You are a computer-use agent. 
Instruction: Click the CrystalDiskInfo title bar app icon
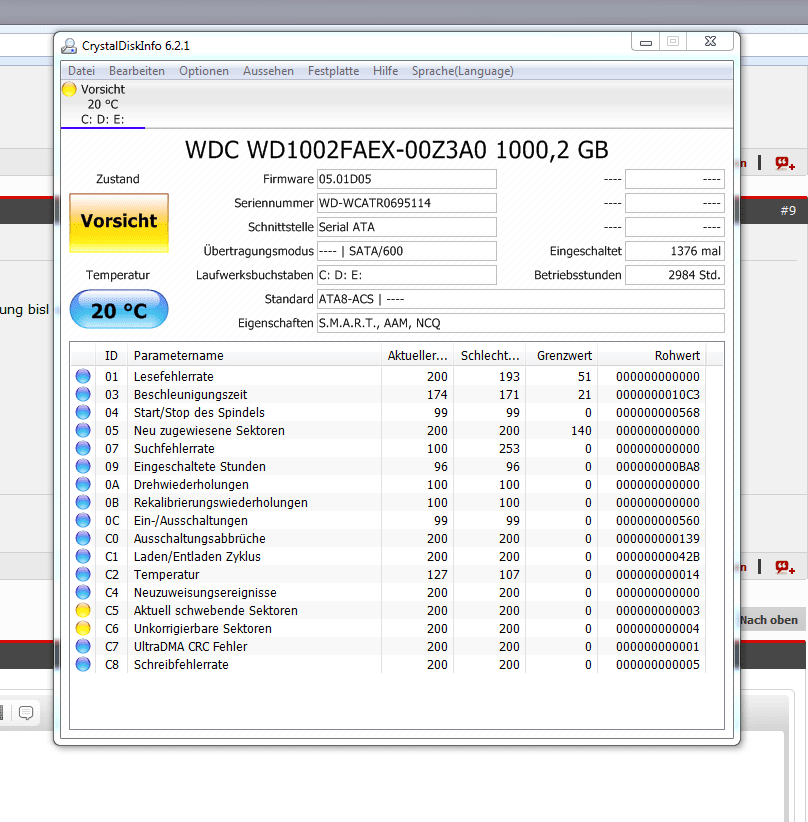tap(69, 46)
